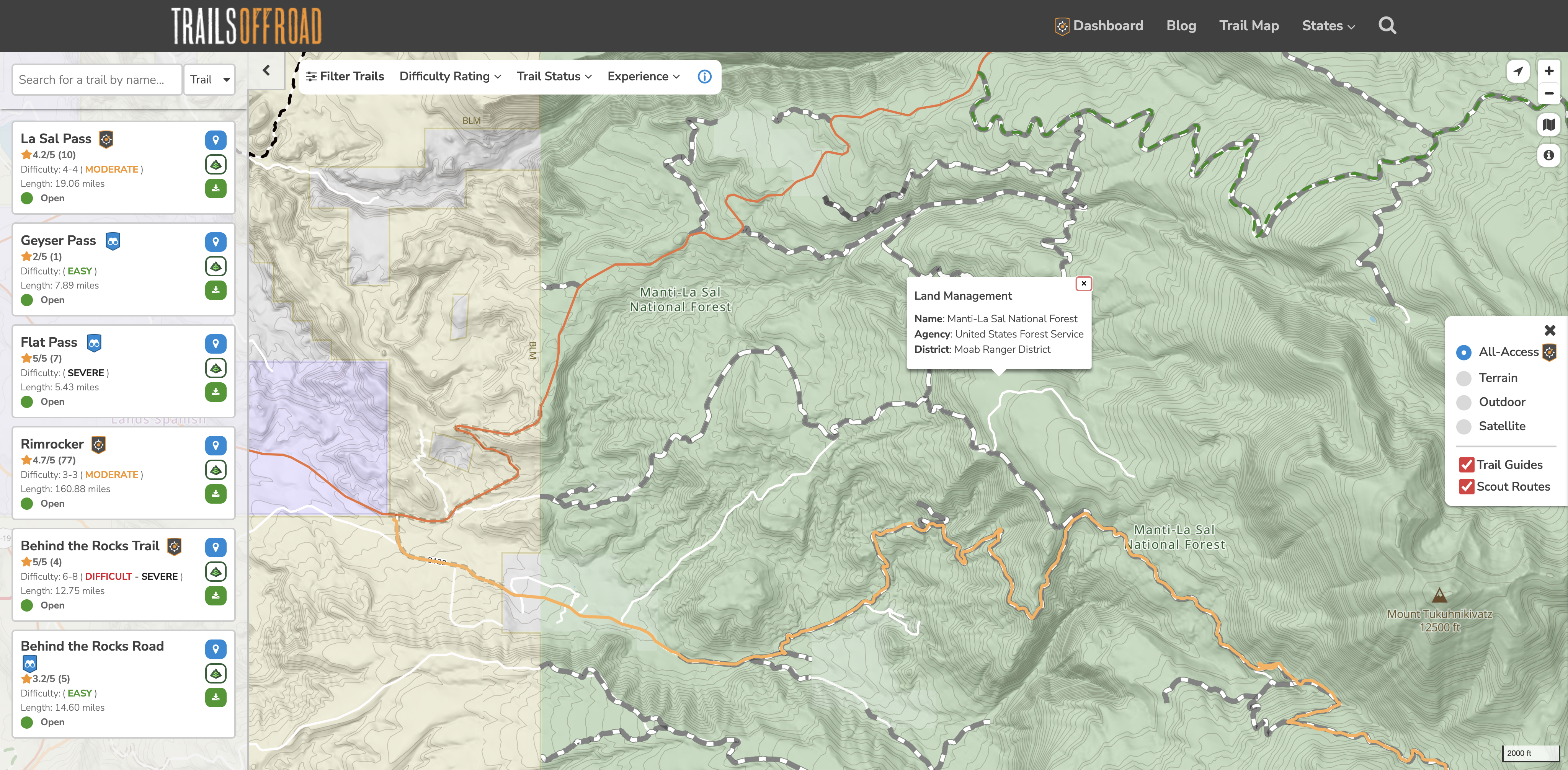Click the Flat Pass location pin icon
The height and width of the screenshot is (770, 1568).
[216, 343]
